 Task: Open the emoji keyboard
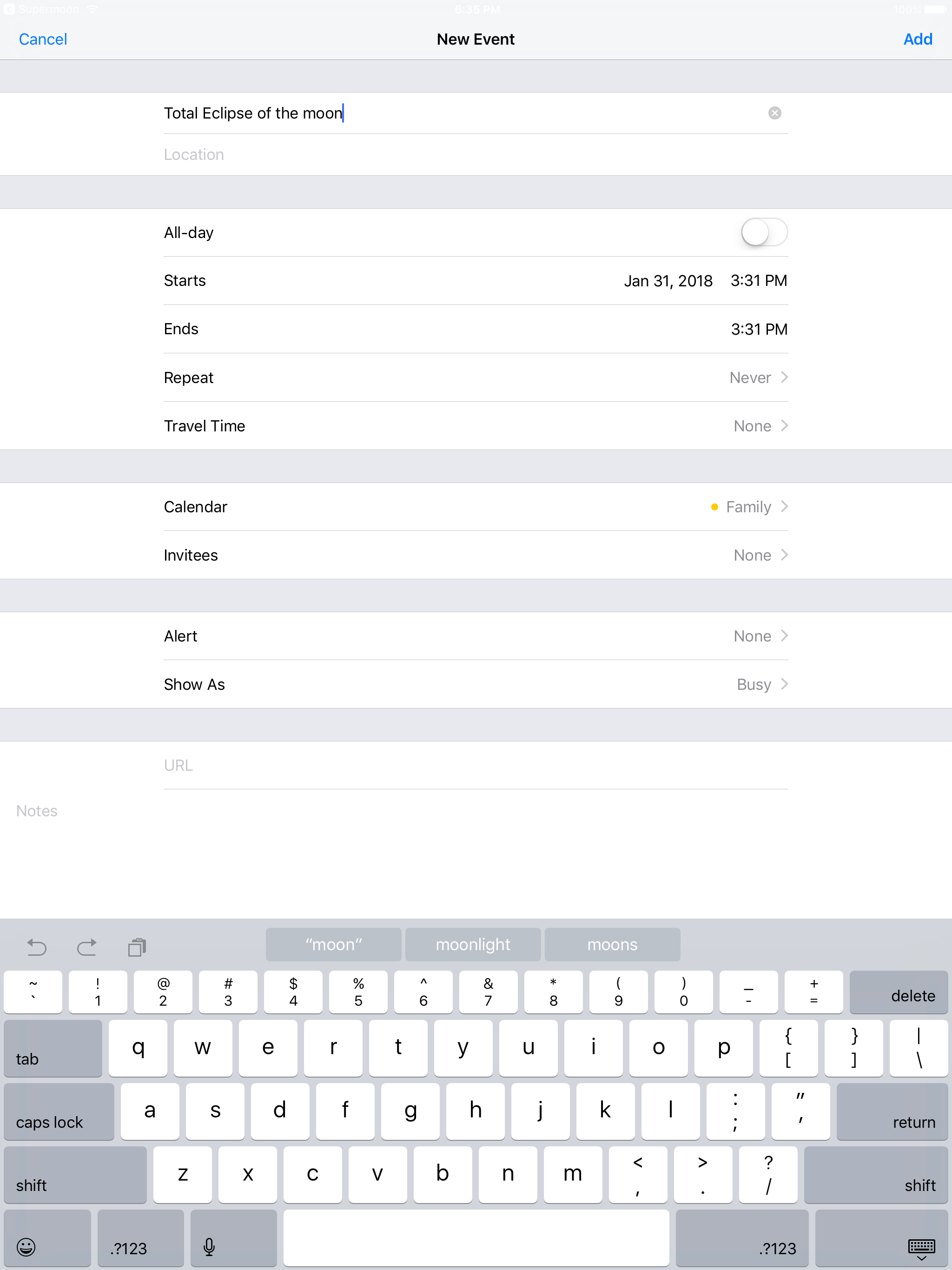click(26, 1246)
